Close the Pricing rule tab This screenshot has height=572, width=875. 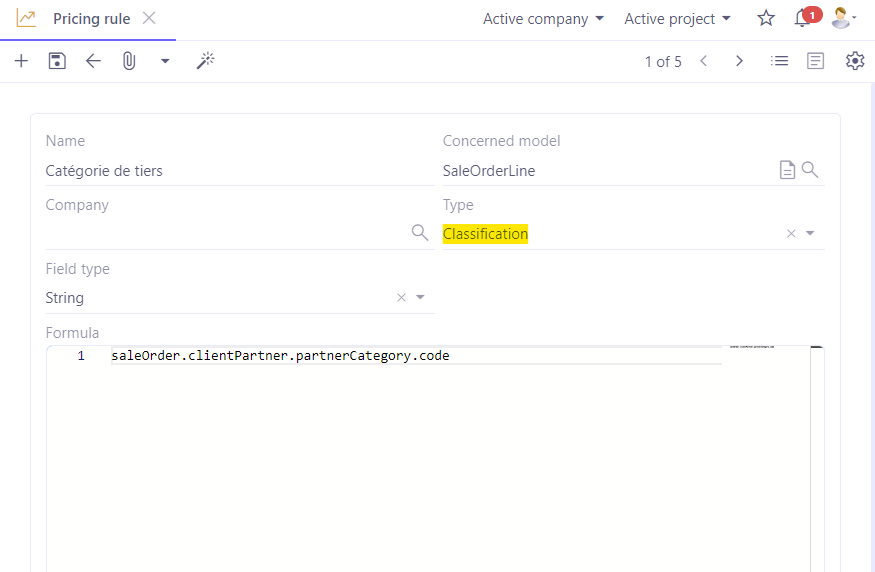click(149, 18)
